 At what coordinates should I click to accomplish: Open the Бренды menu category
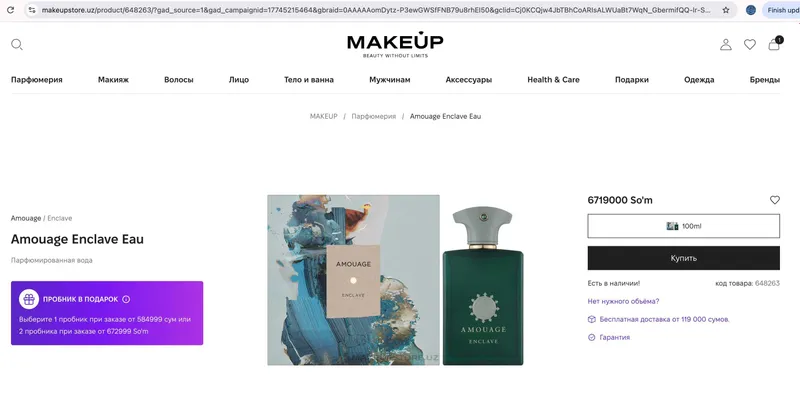click(x=765, y=80)
